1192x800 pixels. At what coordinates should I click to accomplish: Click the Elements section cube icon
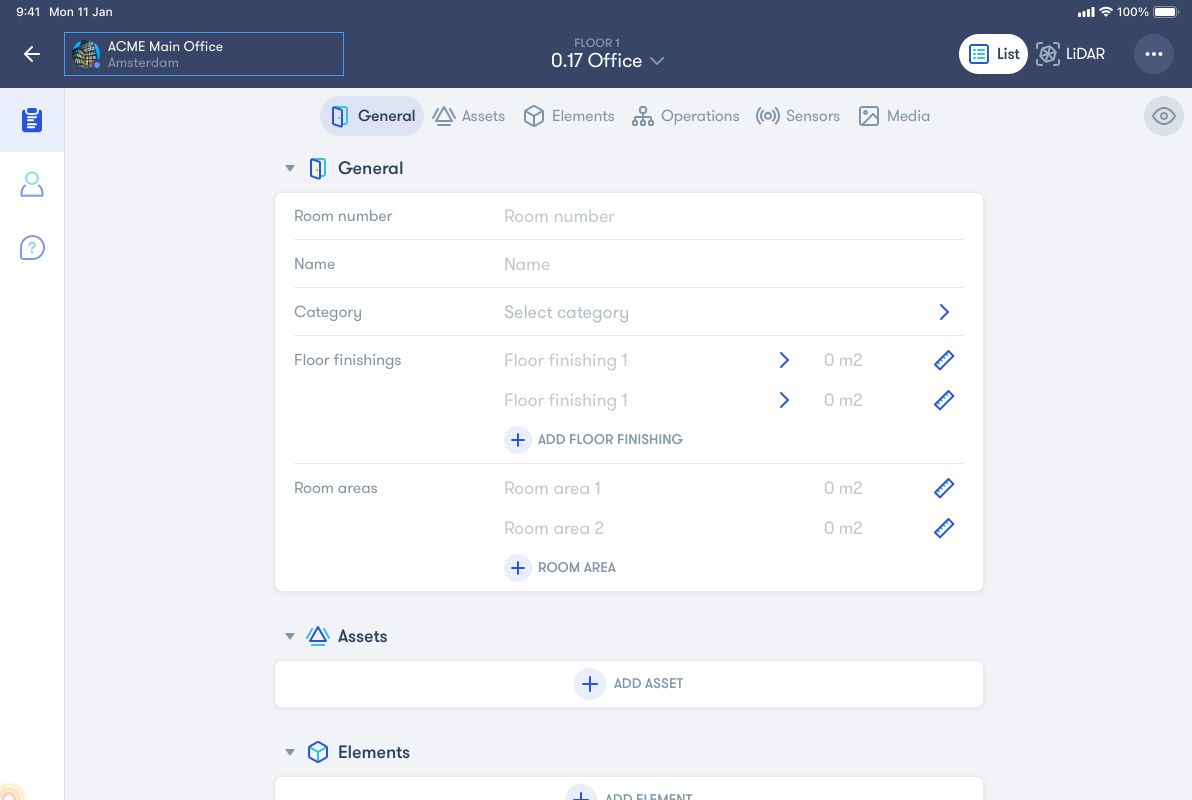coord(318,752)
